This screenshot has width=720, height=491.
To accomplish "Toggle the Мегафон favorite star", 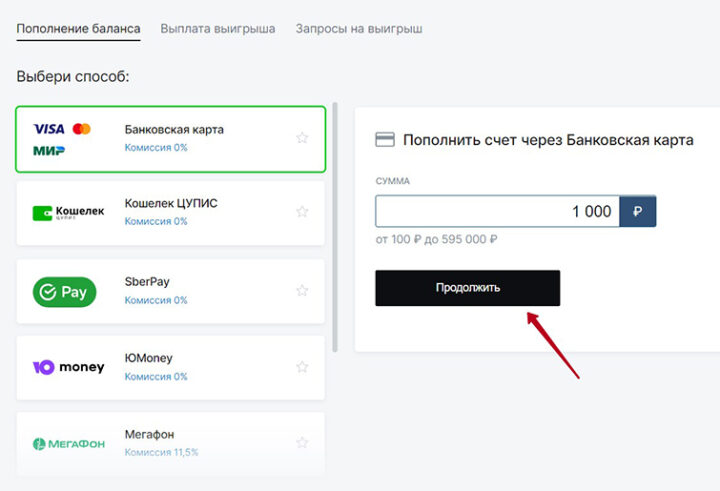I will point(302,442).
